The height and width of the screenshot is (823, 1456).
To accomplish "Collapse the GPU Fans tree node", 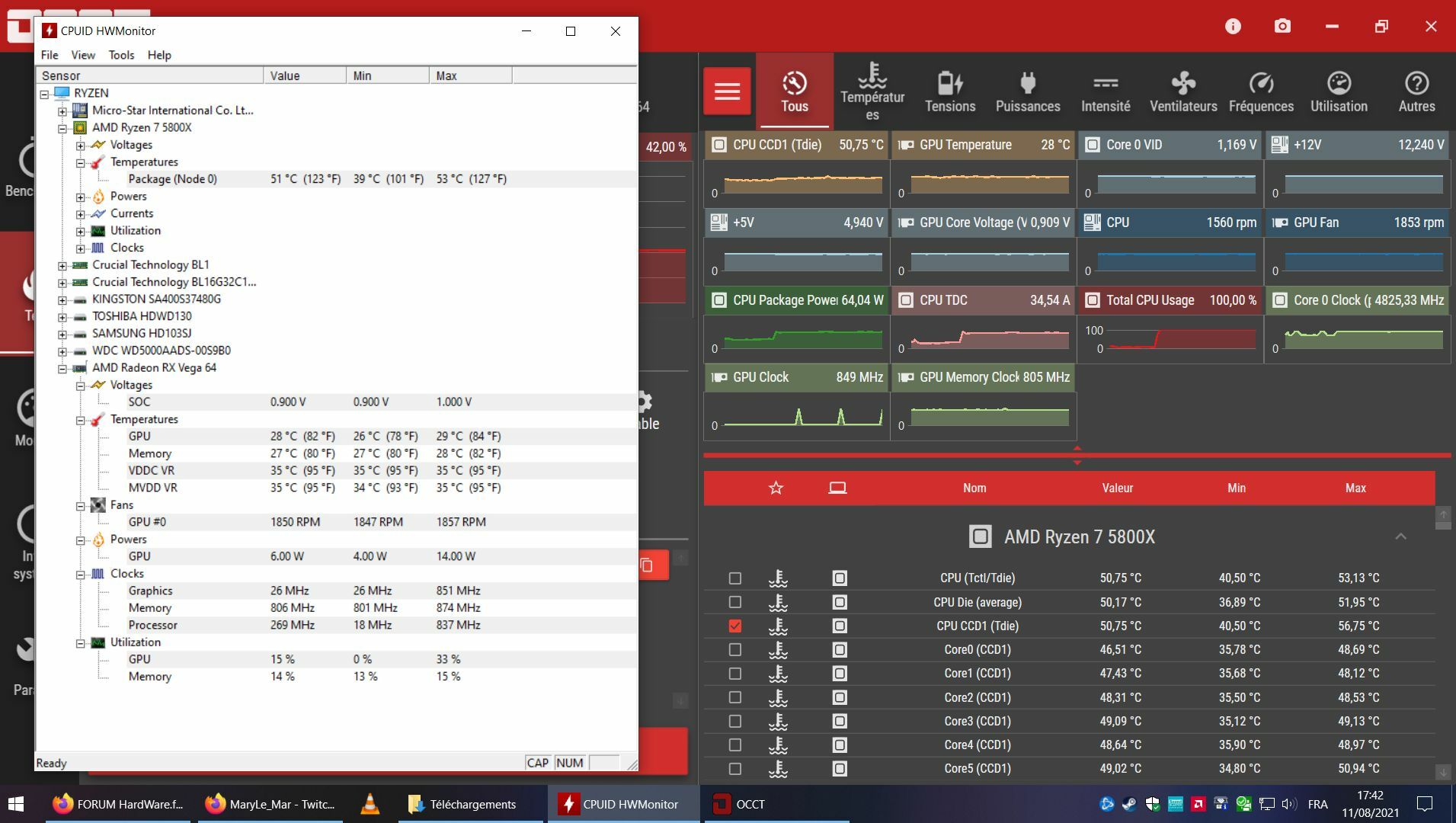I will point(80,505).
